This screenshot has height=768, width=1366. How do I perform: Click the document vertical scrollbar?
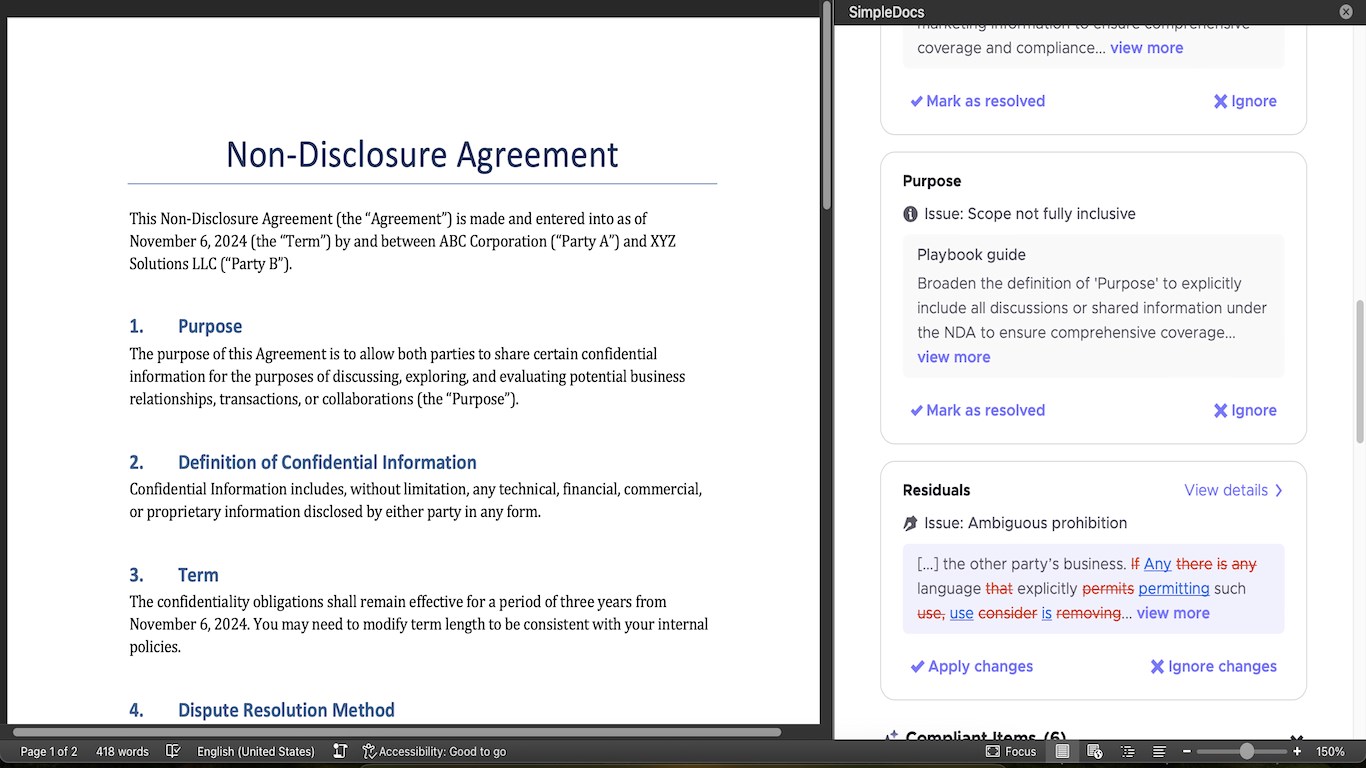pos(827,105)
